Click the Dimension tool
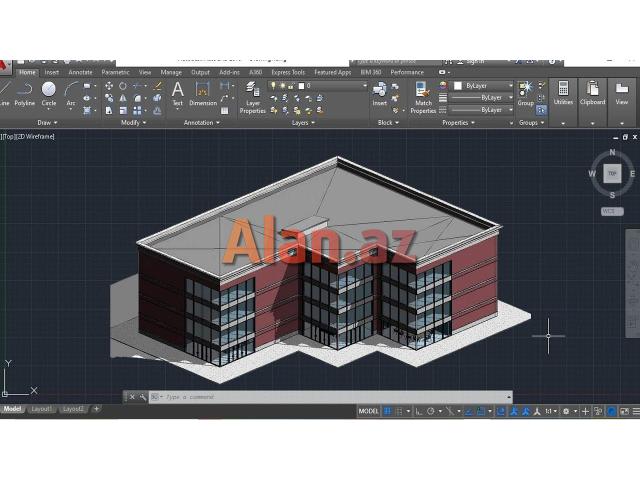Viewport: 640px width, 480px height. 203,93
